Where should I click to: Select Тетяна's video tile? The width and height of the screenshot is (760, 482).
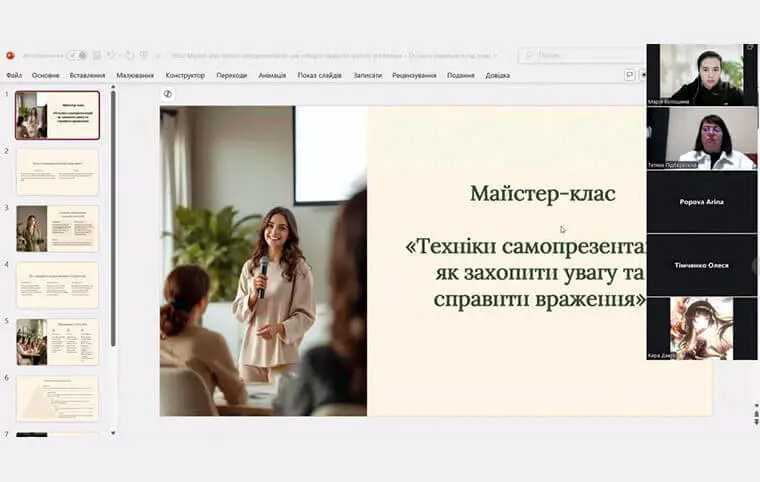point(702,139)
